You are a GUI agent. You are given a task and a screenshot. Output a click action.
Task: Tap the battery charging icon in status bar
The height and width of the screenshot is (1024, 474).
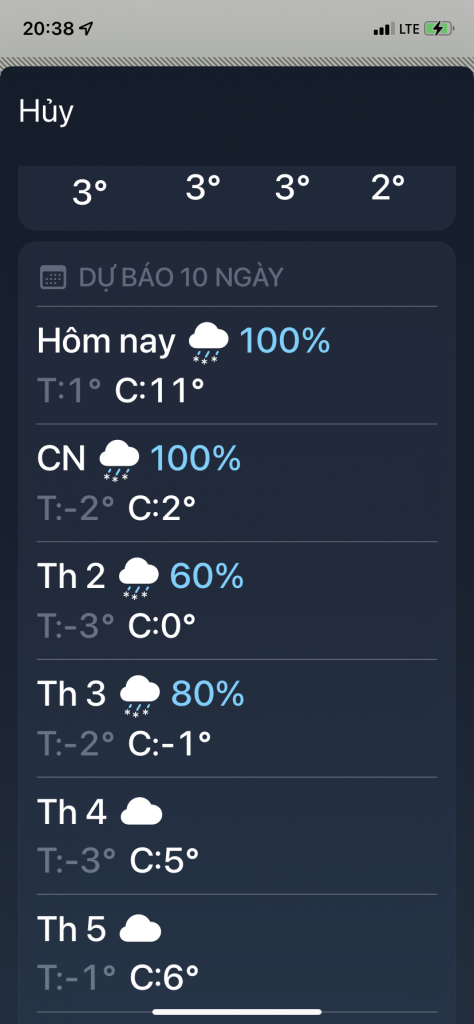[x=438, y=29]
